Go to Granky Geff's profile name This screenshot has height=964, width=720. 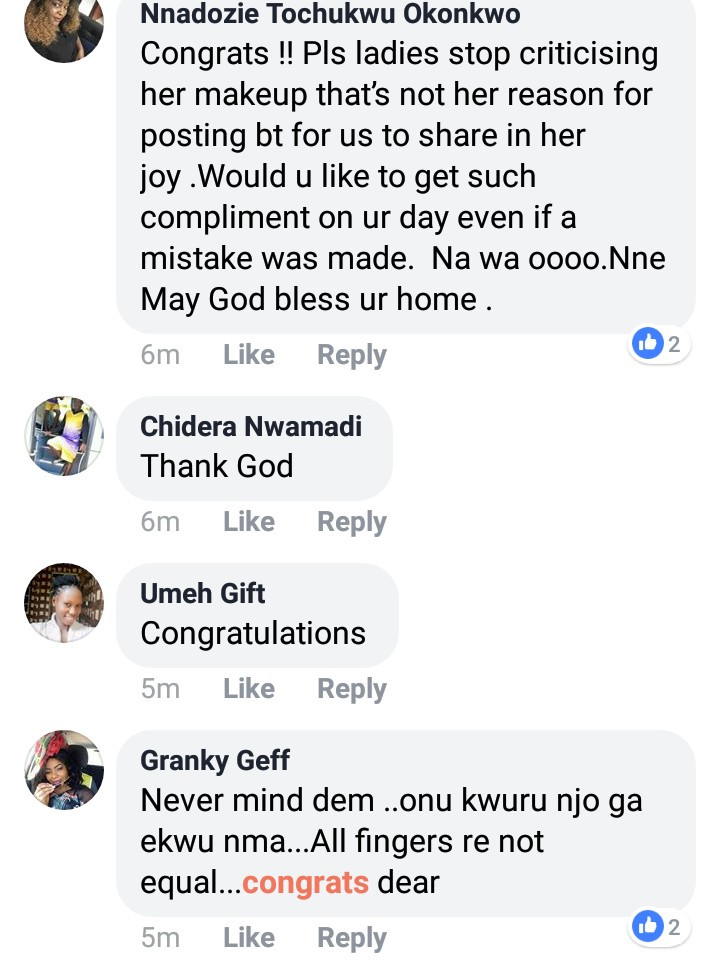215,760
